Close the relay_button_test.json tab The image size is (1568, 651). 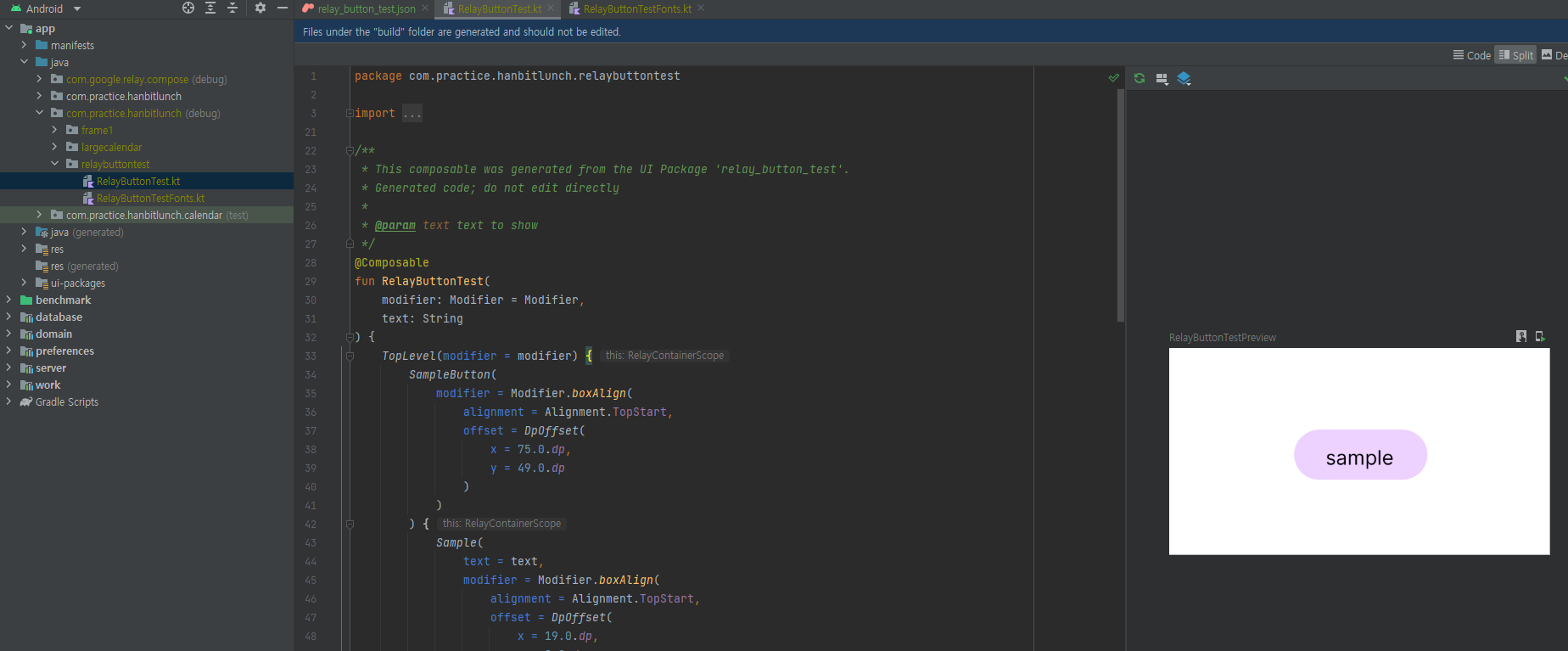[x=425, y=8]
